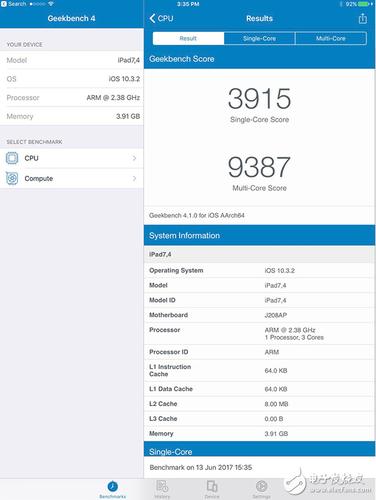The height and width of the screenshot is (500, 376).
Task: Tap the Wi-Fi icon in status bar
Action: [51, 4]
